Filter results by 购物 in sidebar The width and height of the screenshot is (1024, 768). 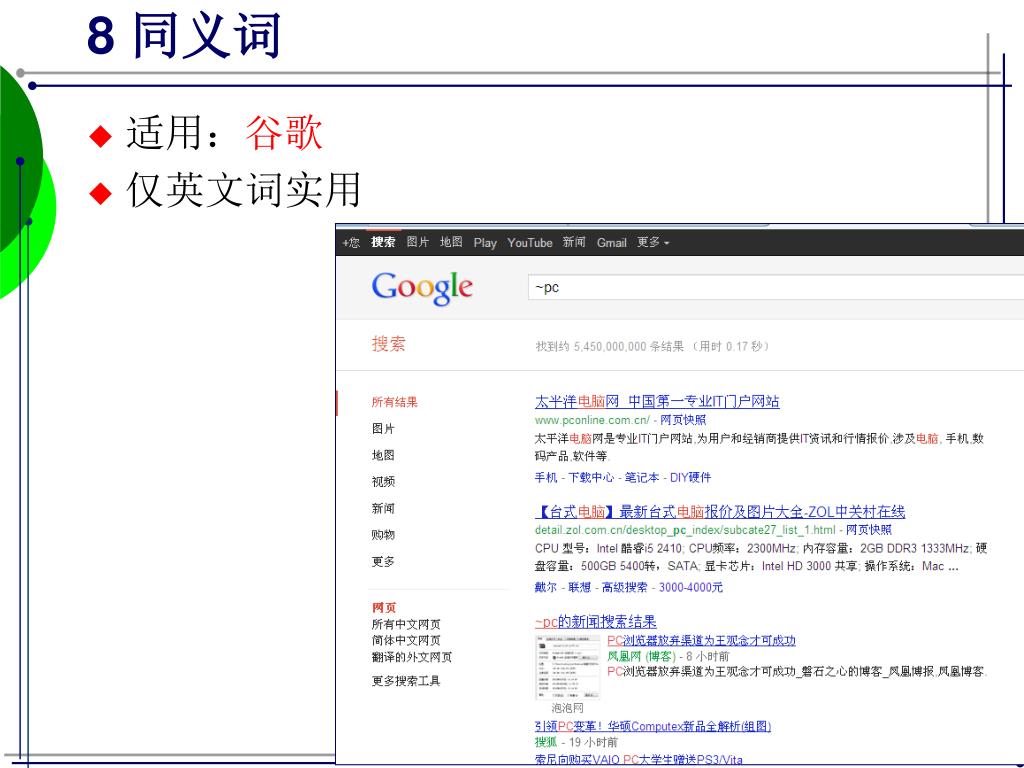383,535
